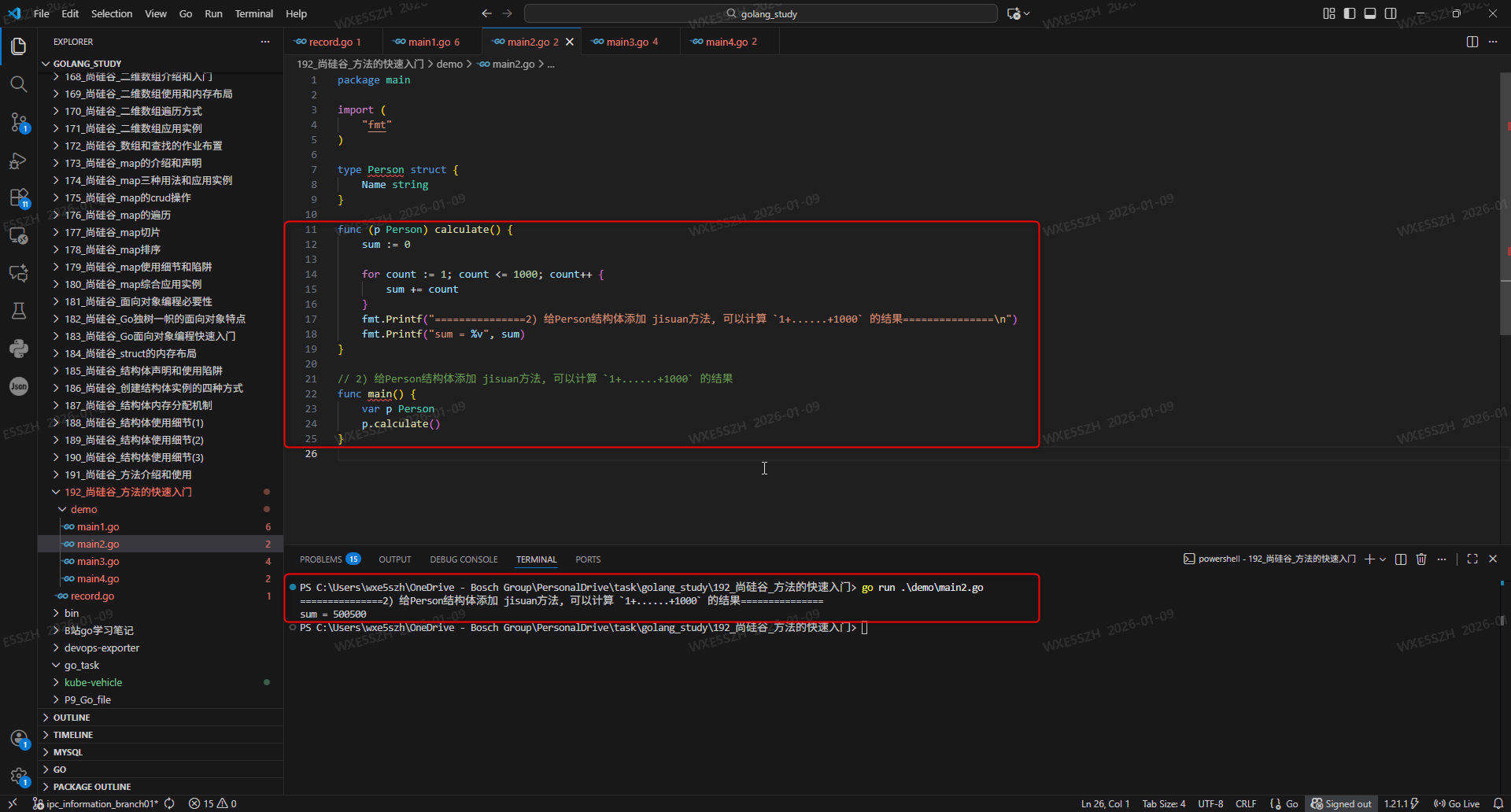Create a new terminal with plus icon
The height and width of the screenshot is (812, 1511).
click(1369, 559)
